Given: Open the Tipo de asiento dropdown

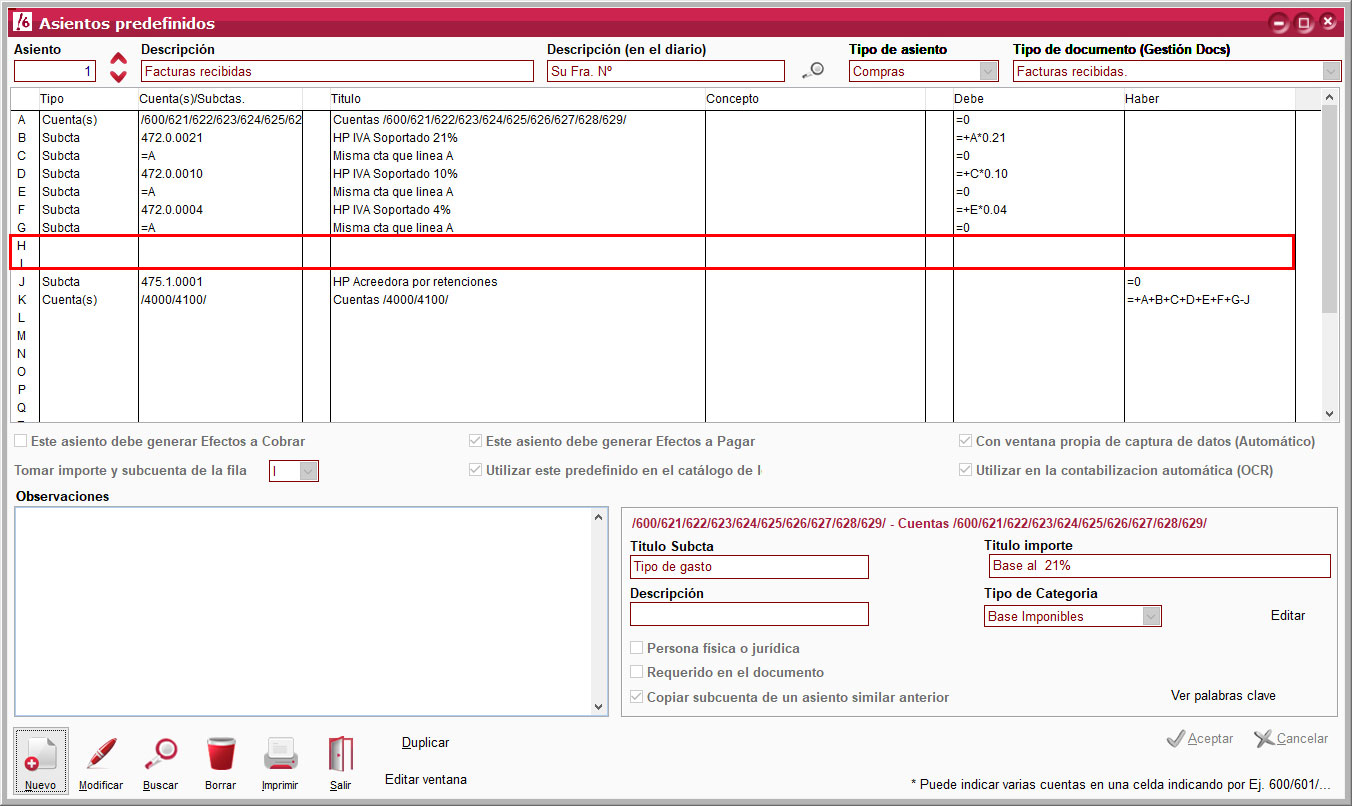Looking at the screenshot, I should click(988, 71).
